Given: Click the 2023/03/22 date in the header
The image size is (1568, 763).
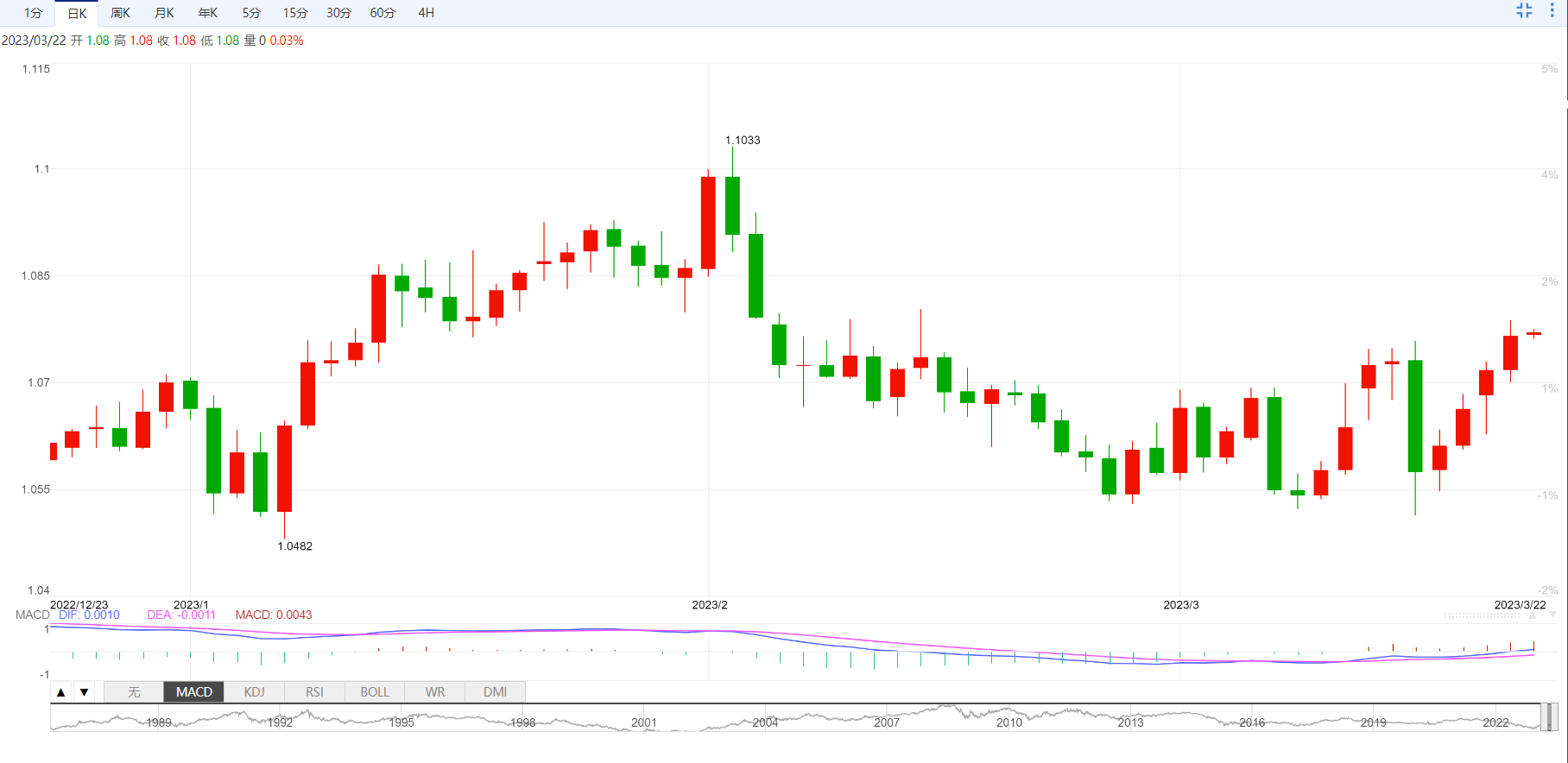Looking at the screenshot, I should tap(34, 41).
